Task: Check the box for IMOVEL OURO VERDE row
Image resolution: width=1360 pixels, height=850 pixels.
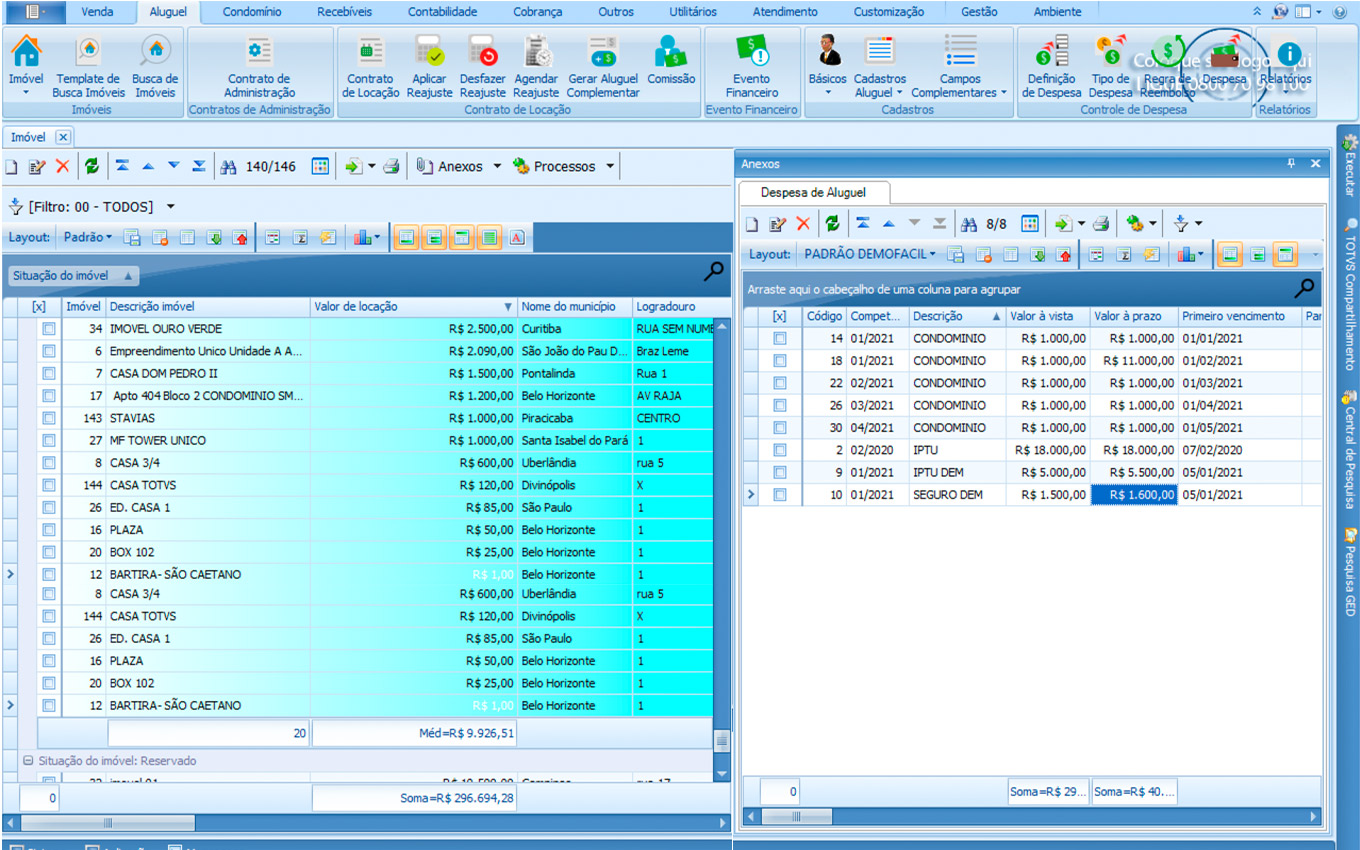Action: tap(49, 329)
